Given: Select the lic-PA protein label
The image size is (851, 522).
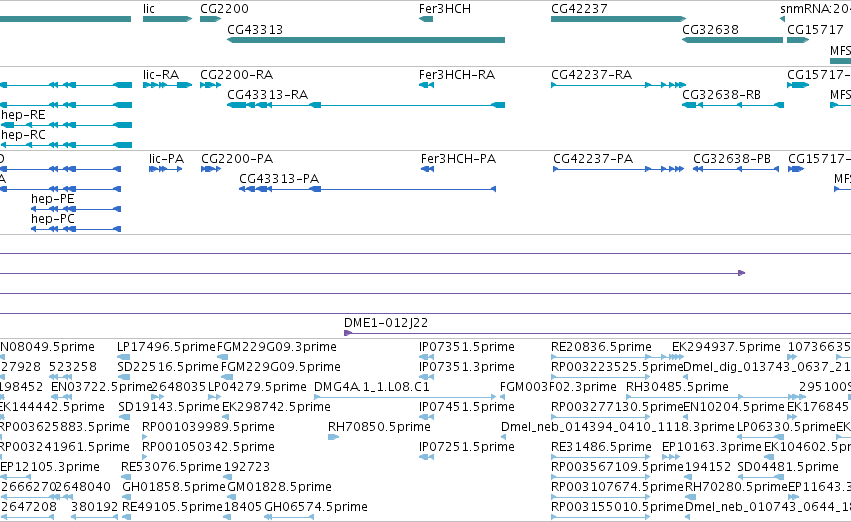Looking at the screenshot, I should (x=167, y=158).
